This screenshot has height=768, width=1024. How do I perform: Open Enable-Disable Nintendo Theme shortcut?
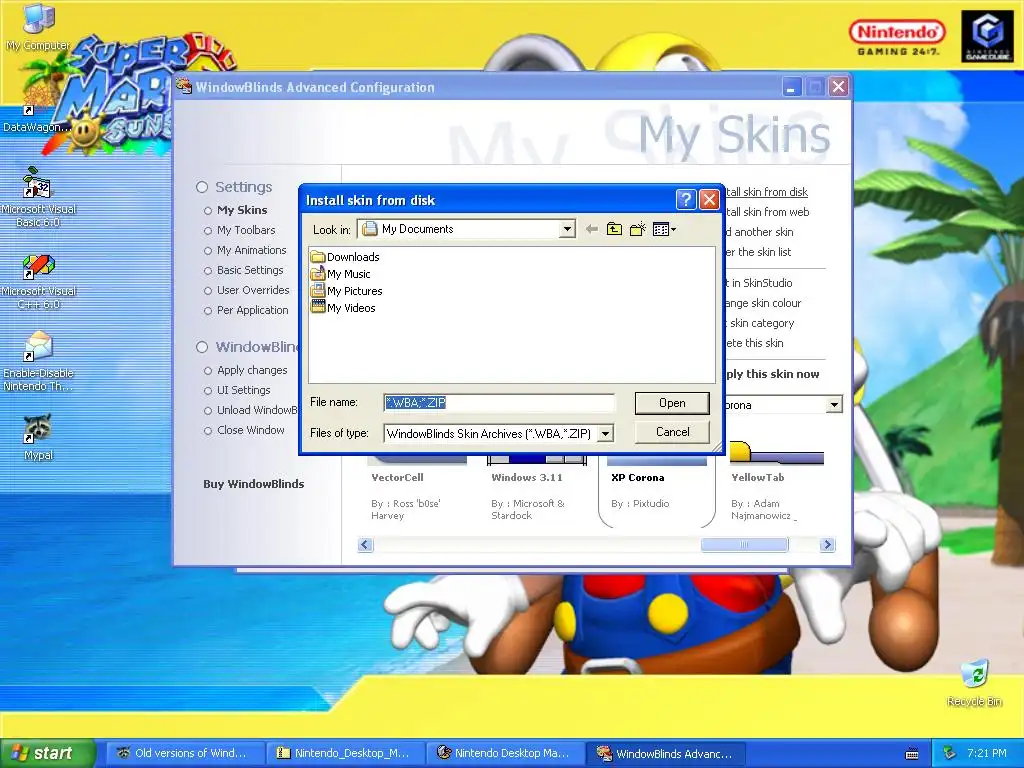click(38, 360)
